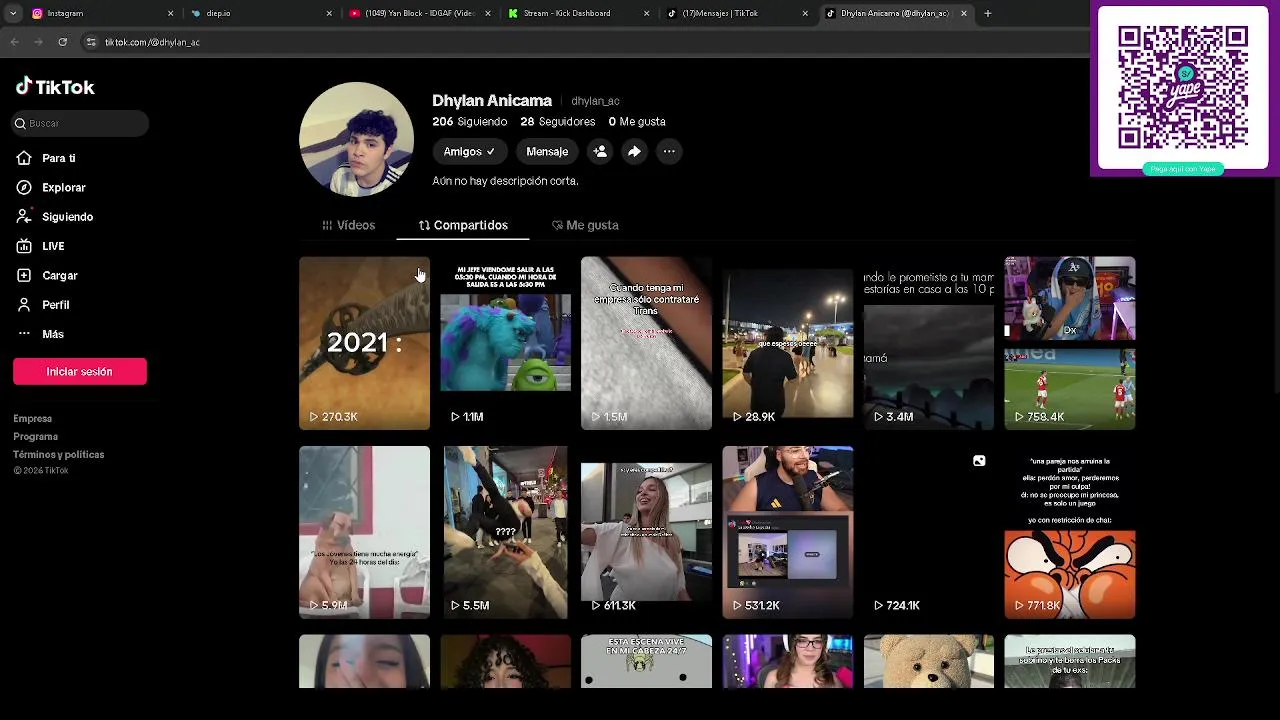This screenshot has width=1280, height=720.
Task: Open the photo post with 724.1K views
Action: pos(929,532)
